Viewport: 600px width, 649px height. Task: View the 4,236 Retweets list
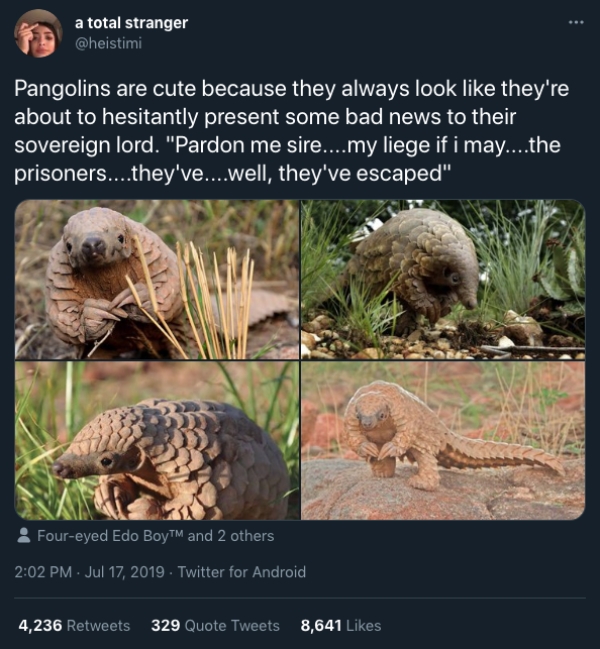point(74,625)
